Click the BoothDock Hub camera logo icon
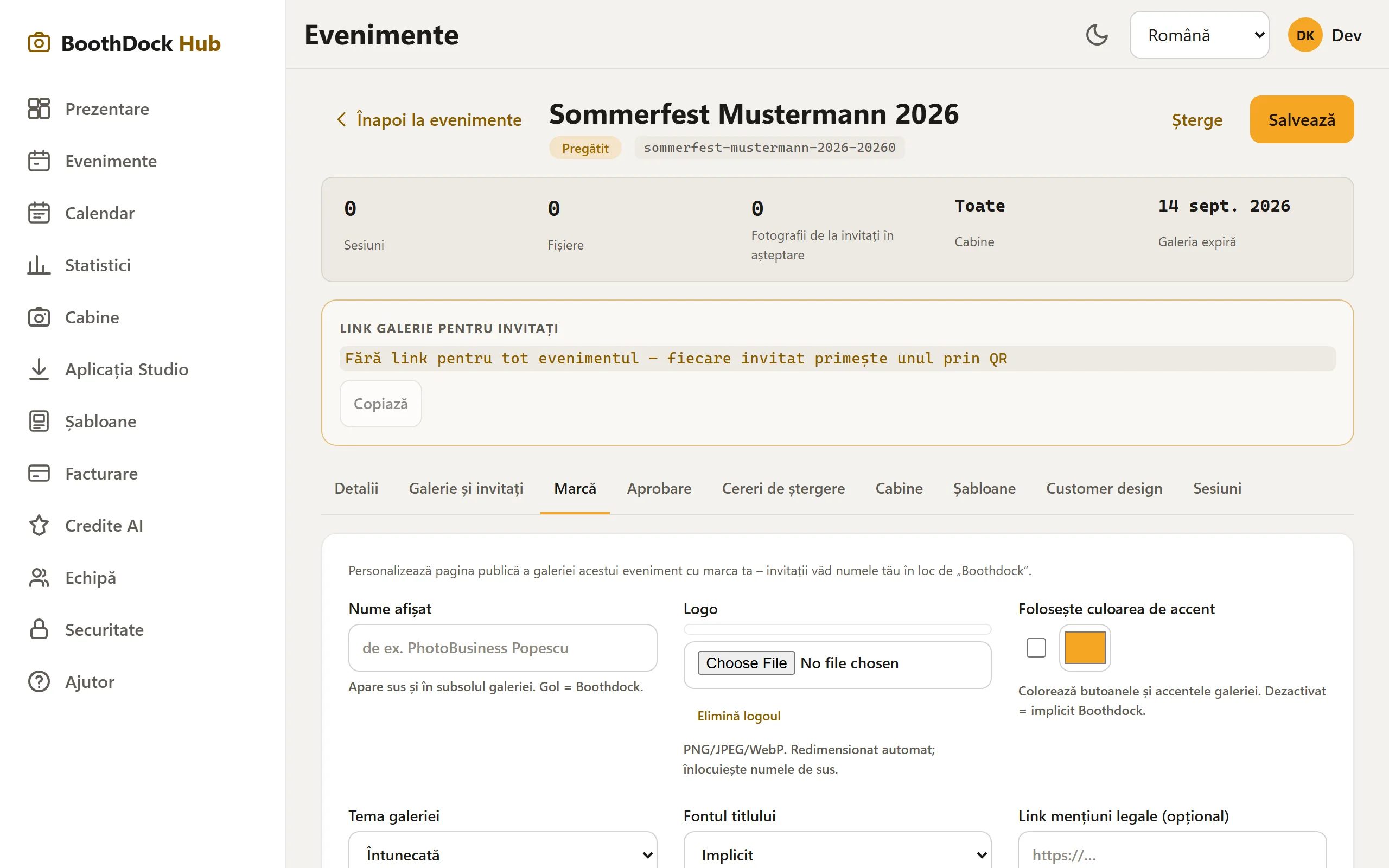1389x868 pixels. click(39, 43)
